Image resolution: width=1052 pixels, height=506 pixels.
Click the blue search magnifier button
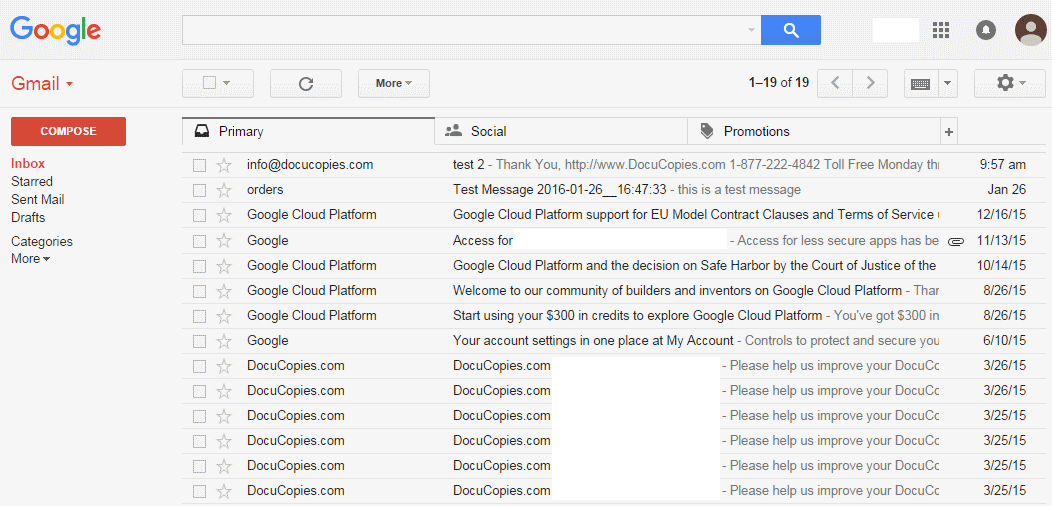pyautogui.click(x=790, y=30)
